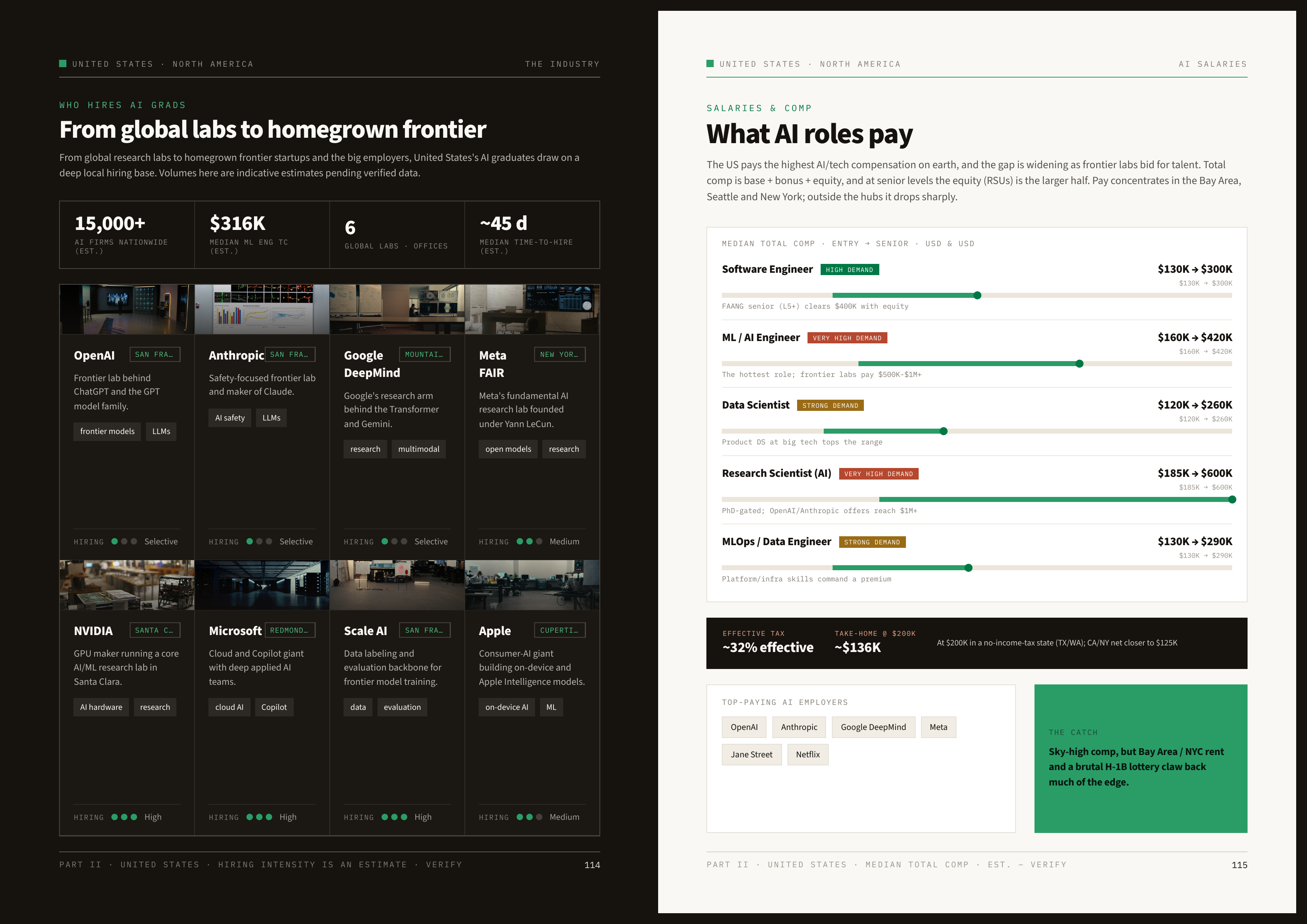
Task: Select the Anthropic chip in top-paying employers
Action: point(799,727)
